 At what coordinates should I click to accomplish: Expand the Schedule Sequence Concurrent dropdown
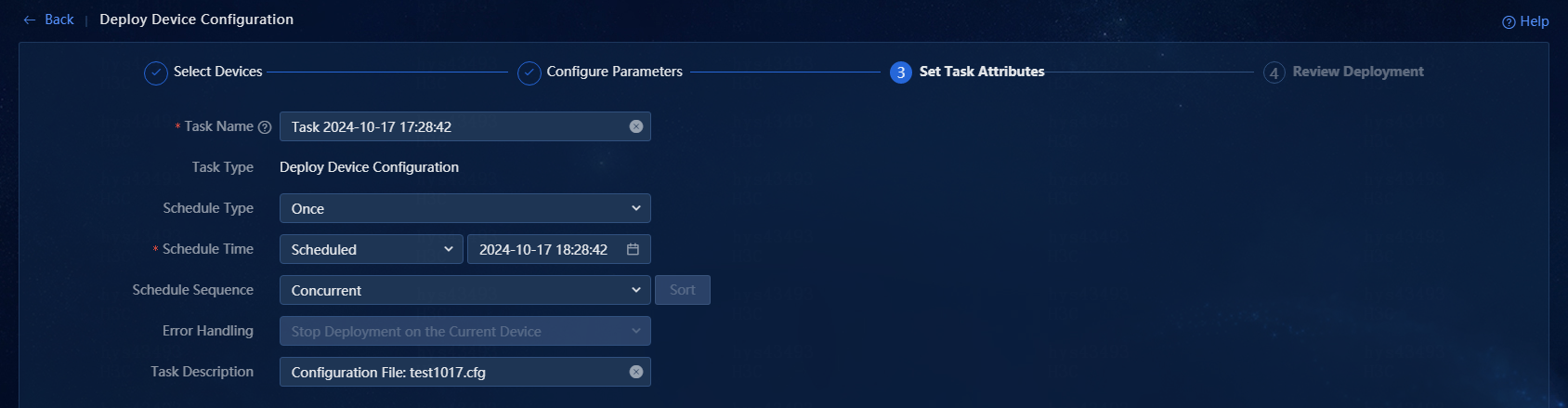[465, 290]
